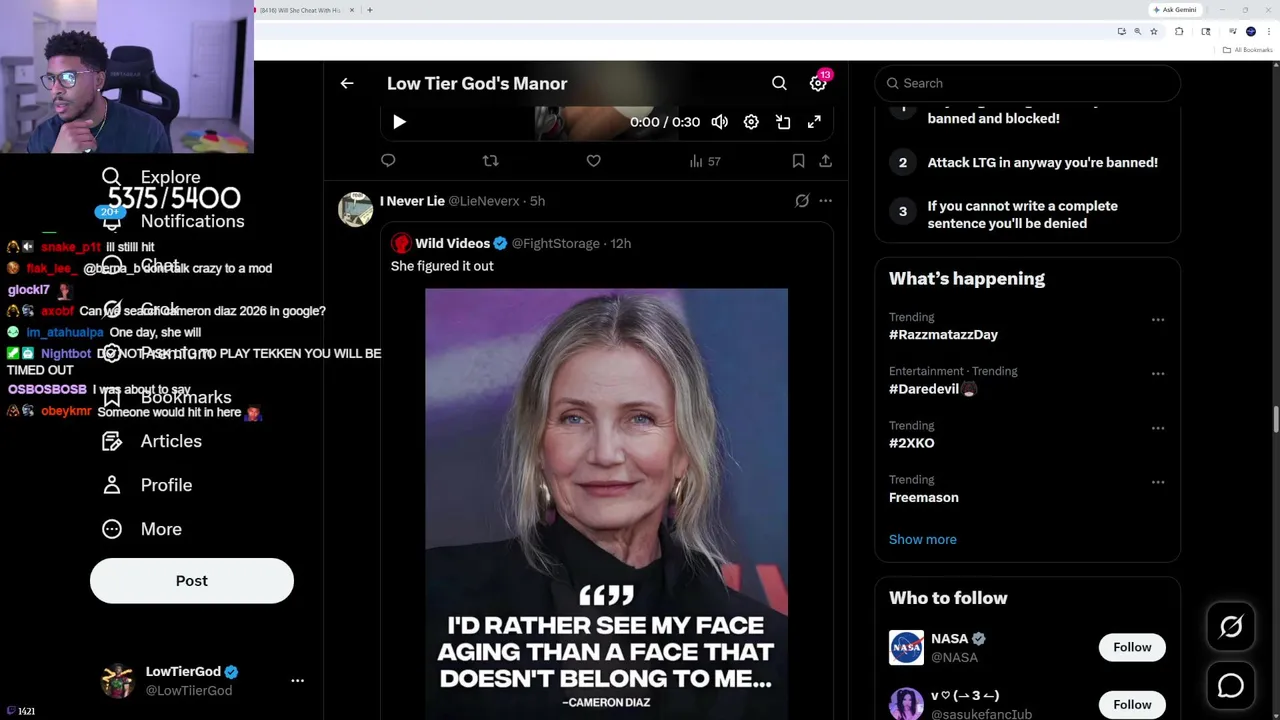Open more options for #Daredevil trend
1280x720 pixels.
1158,374
